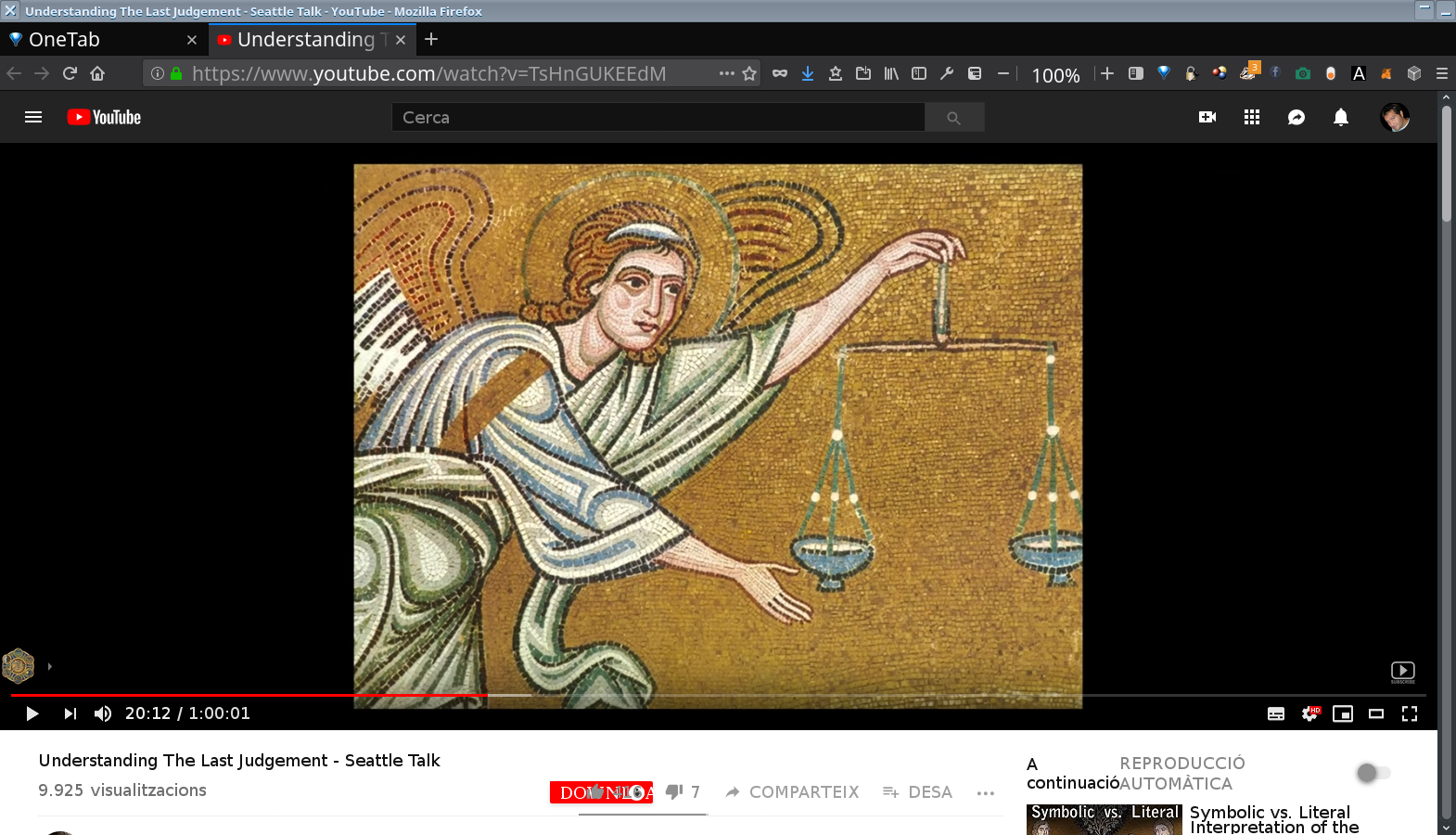Toggle the browser sidebar
This screenshot has height=835, width=1456.
pyautogui.click(x=919, y=73)
